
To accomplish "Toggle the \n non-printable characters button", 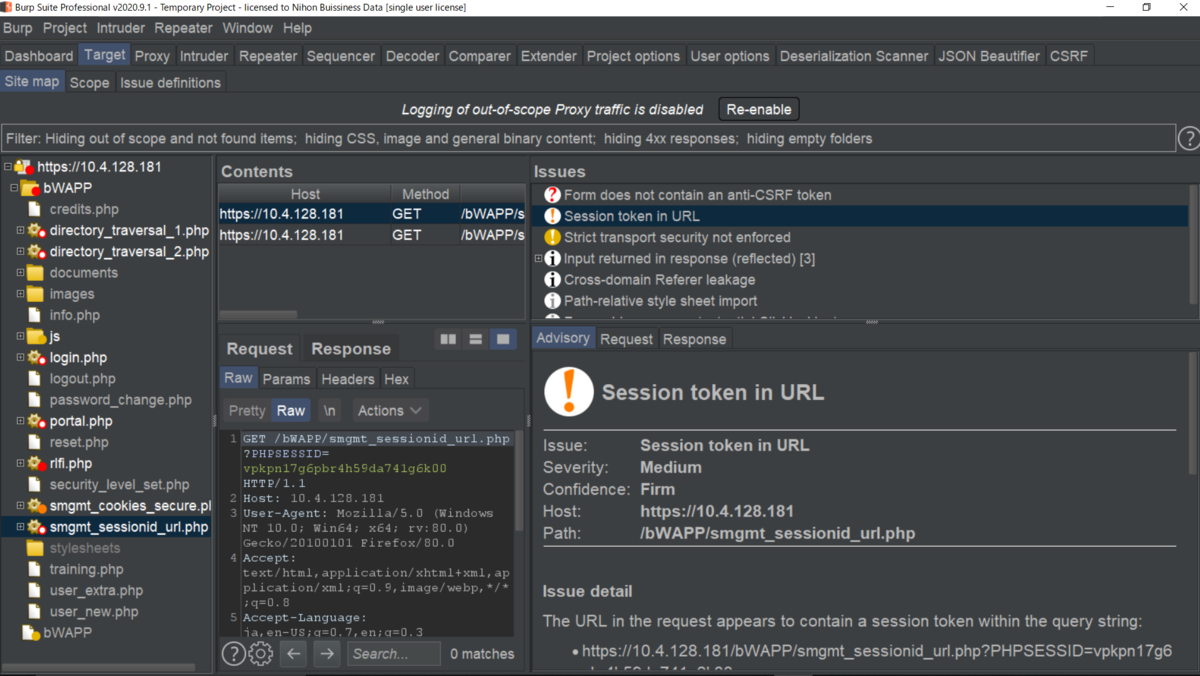I will click(x=329, y=411).
